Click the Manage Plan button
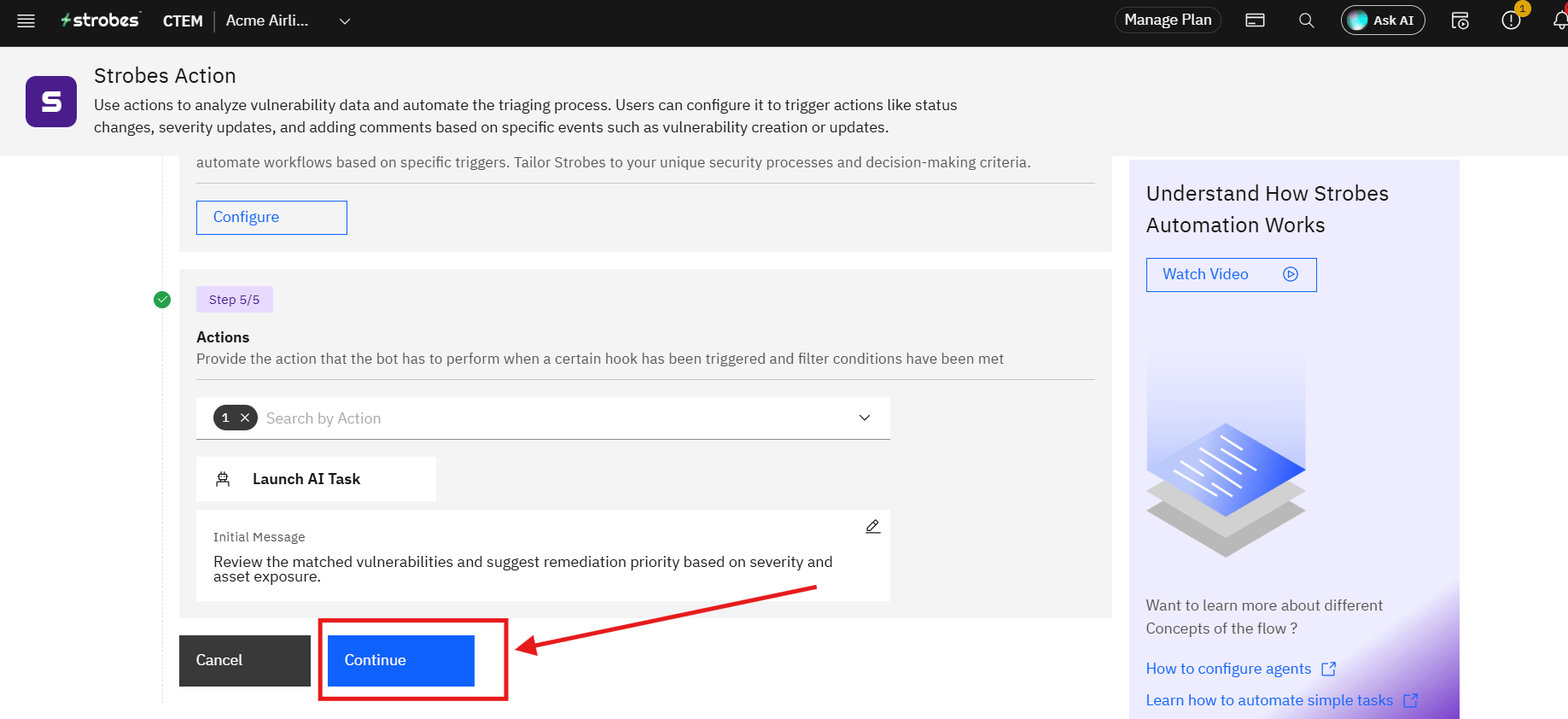 coord(1168,20)
